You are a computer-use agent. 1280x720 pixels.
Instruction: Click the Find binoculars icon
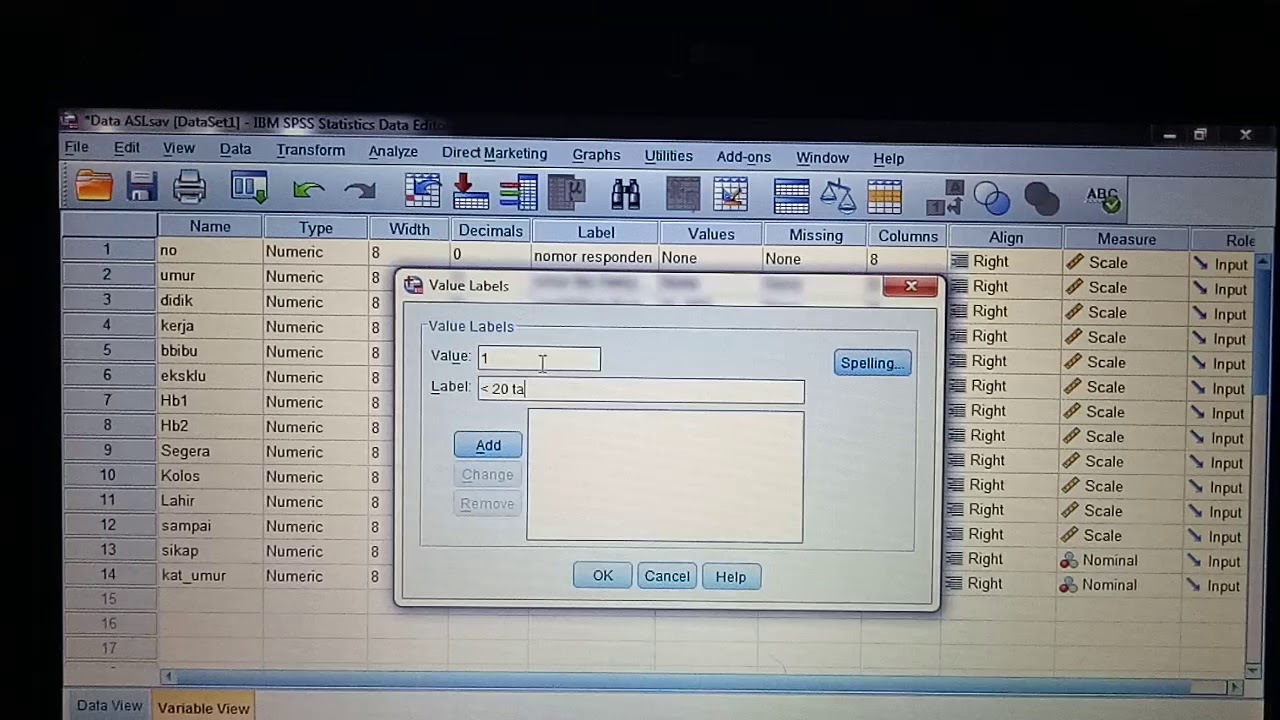click(x=626, y=194)
